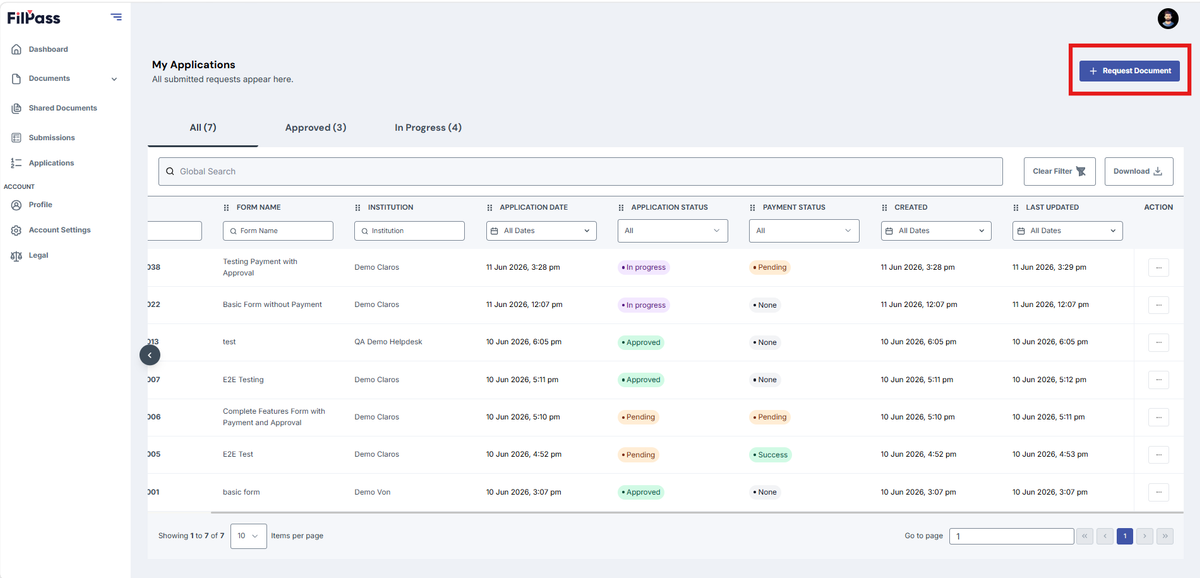Open the Dashboard from the sidebar
Viewport: 1200px width, 578px height.
40,49
